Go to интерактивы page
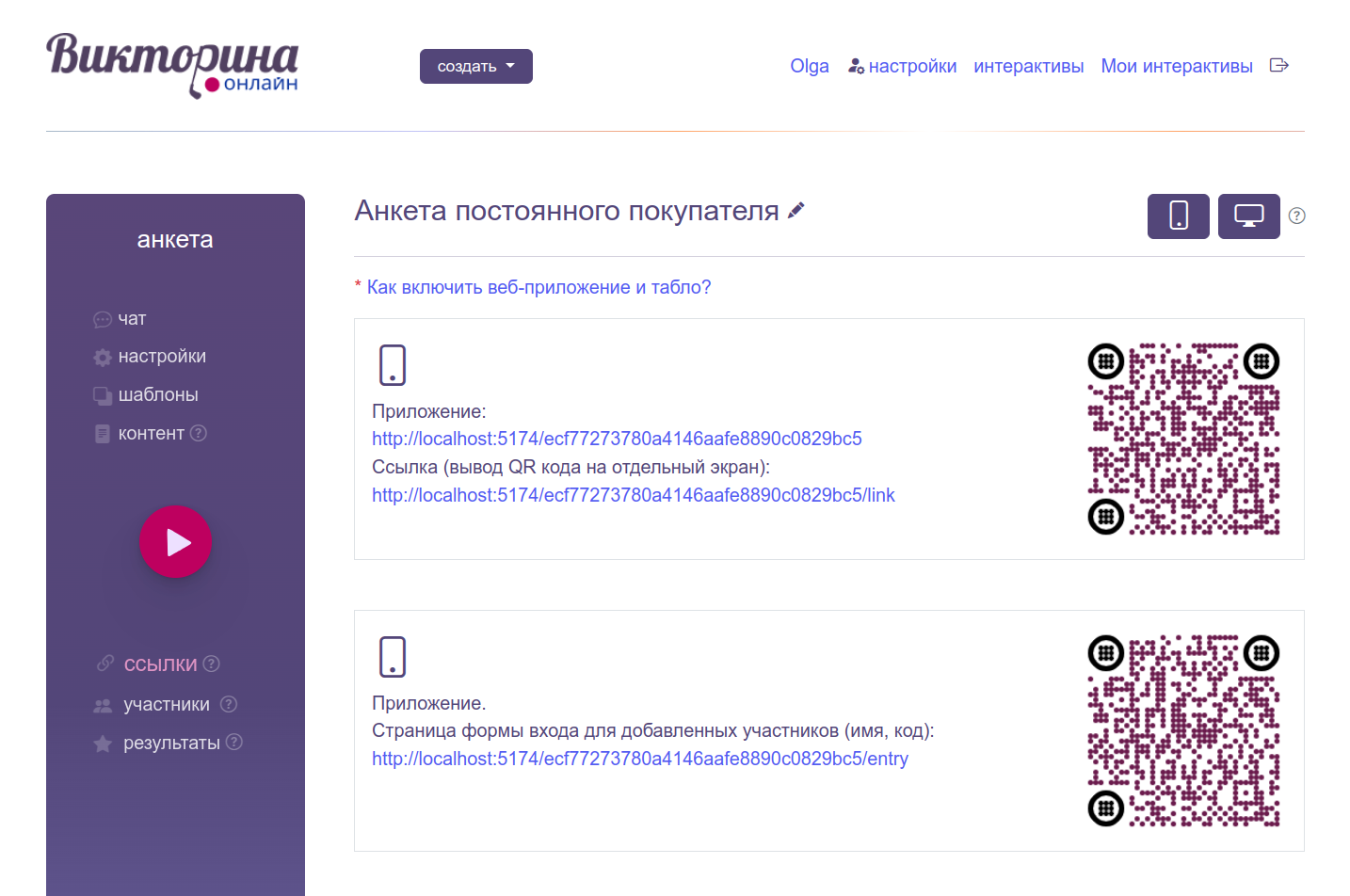 click(1029, 66)
